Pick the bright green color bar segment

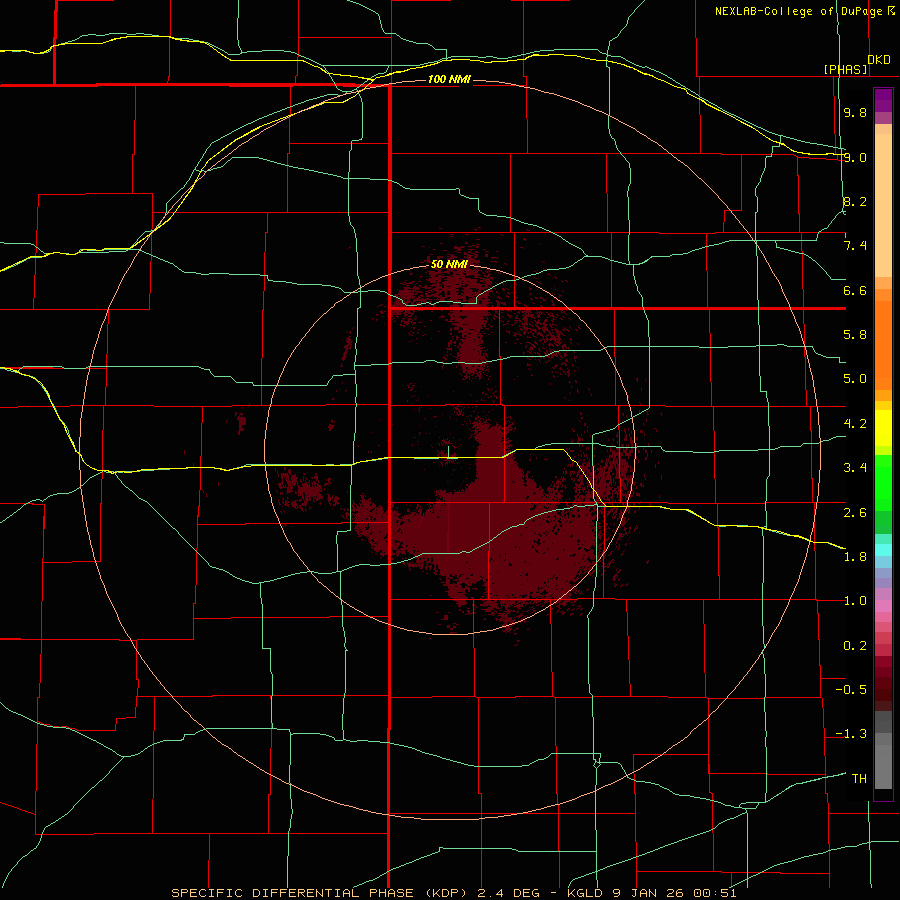(x=883, y=482)
